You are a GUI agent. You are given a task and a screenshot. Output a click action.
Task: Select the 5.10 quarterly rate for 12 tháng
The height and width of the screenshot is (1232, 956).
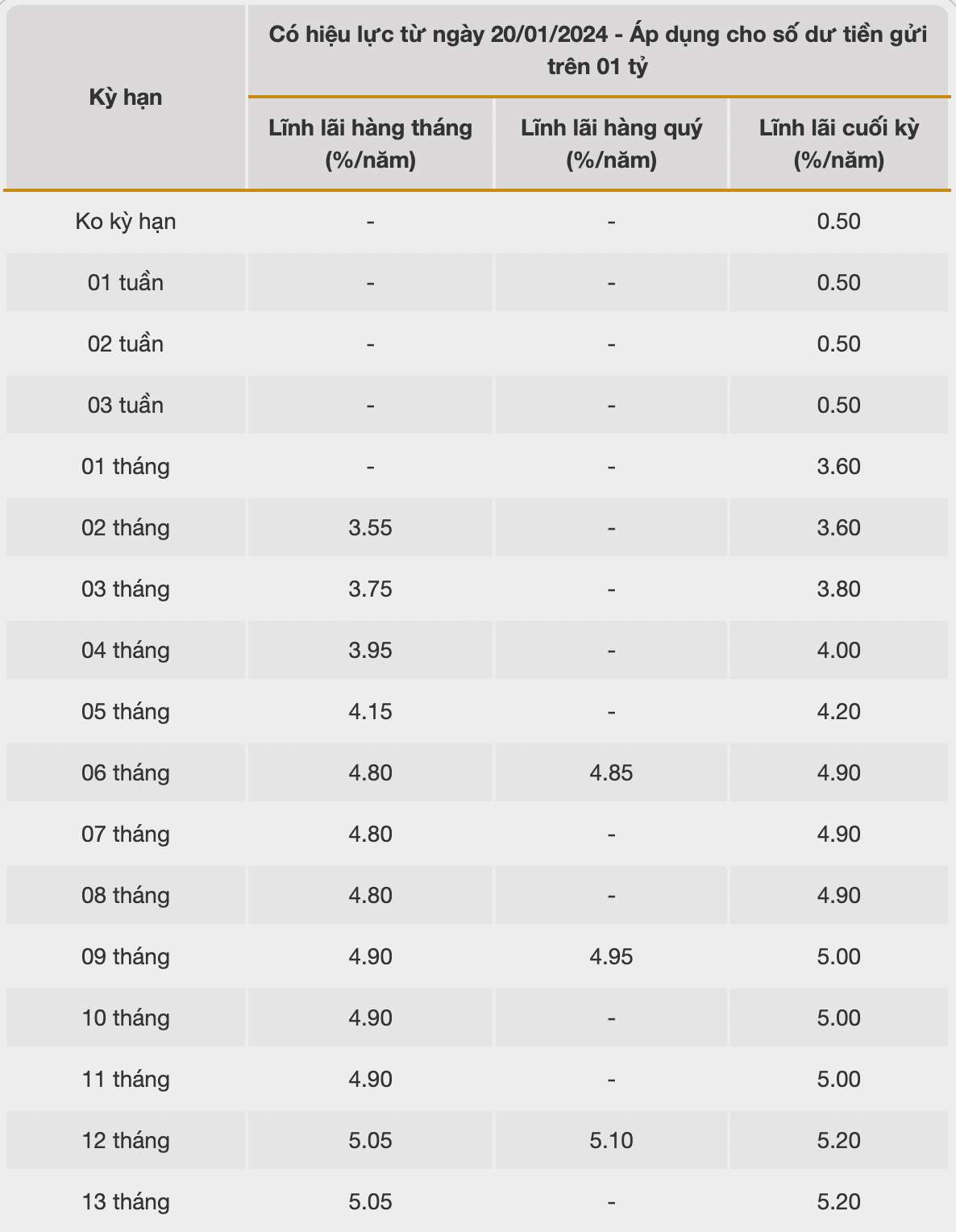pyautogui.click(x=611, y=1141)
